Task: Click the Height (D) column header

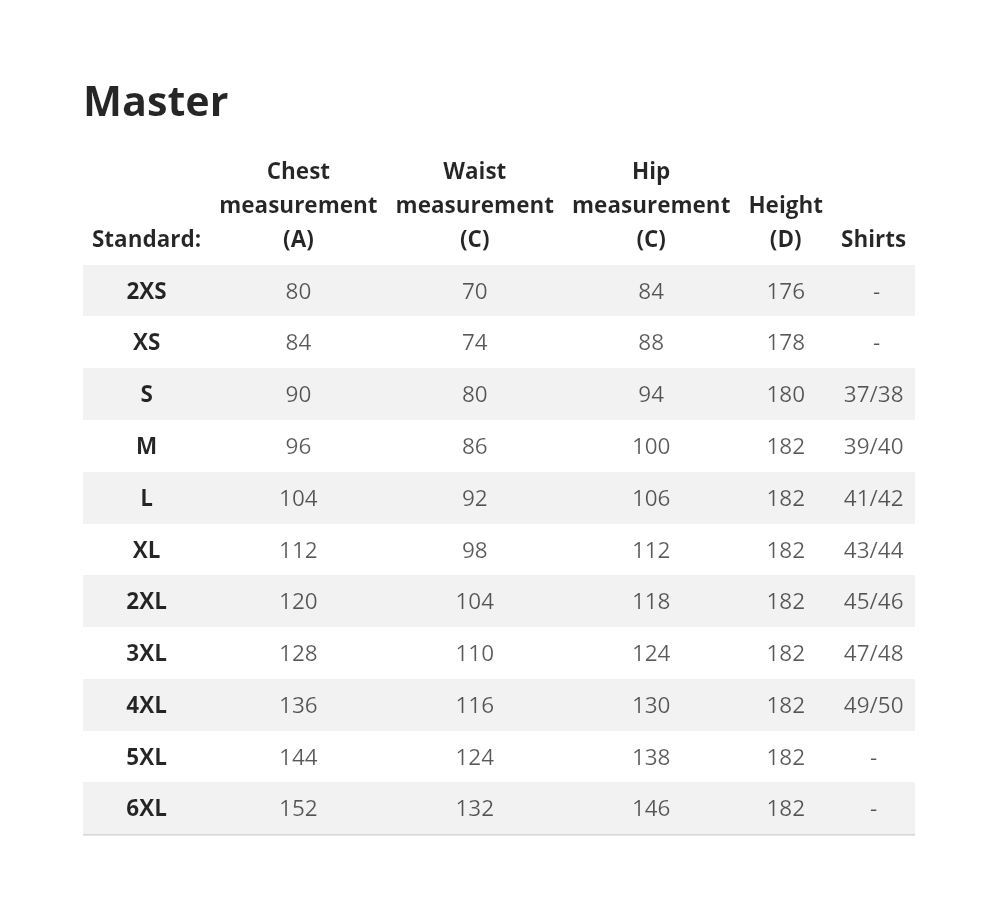Action: (x=786, y=221)
